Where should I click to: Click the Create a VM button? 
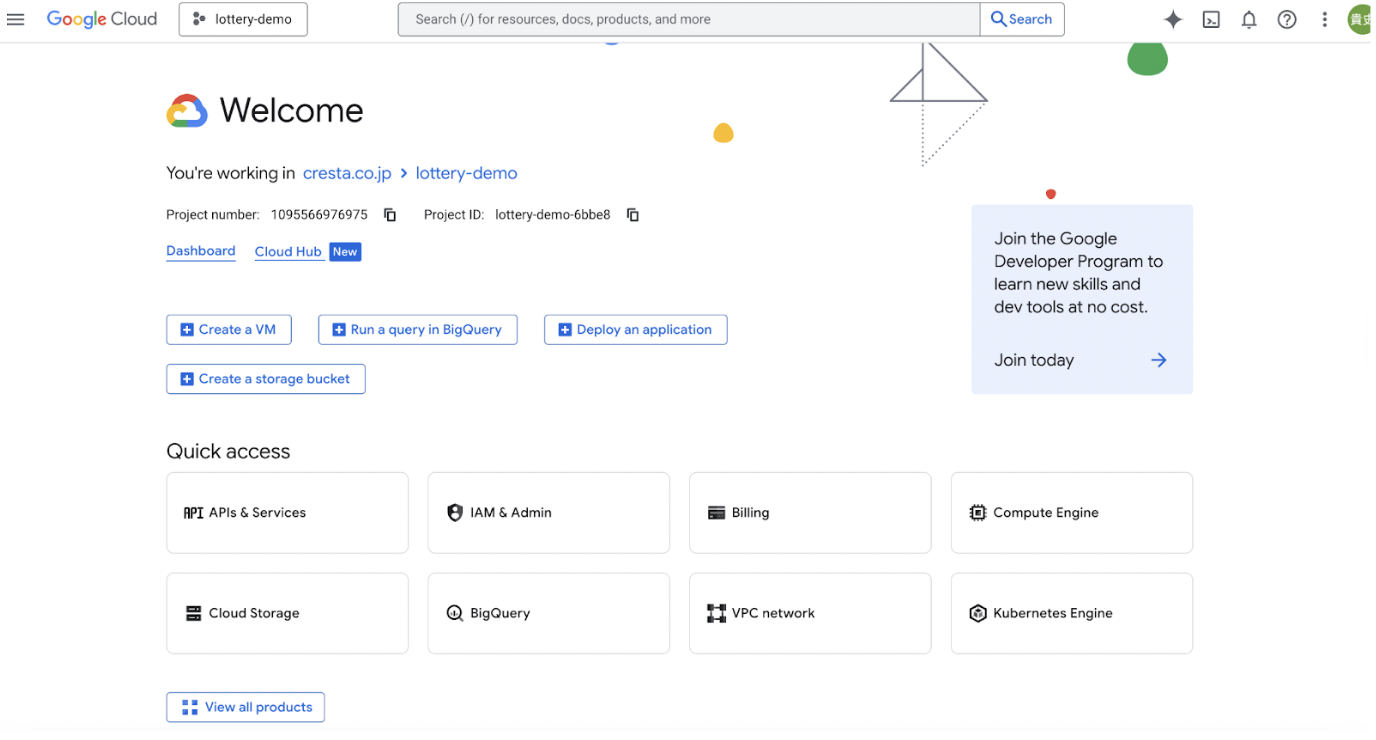(229, 330)
